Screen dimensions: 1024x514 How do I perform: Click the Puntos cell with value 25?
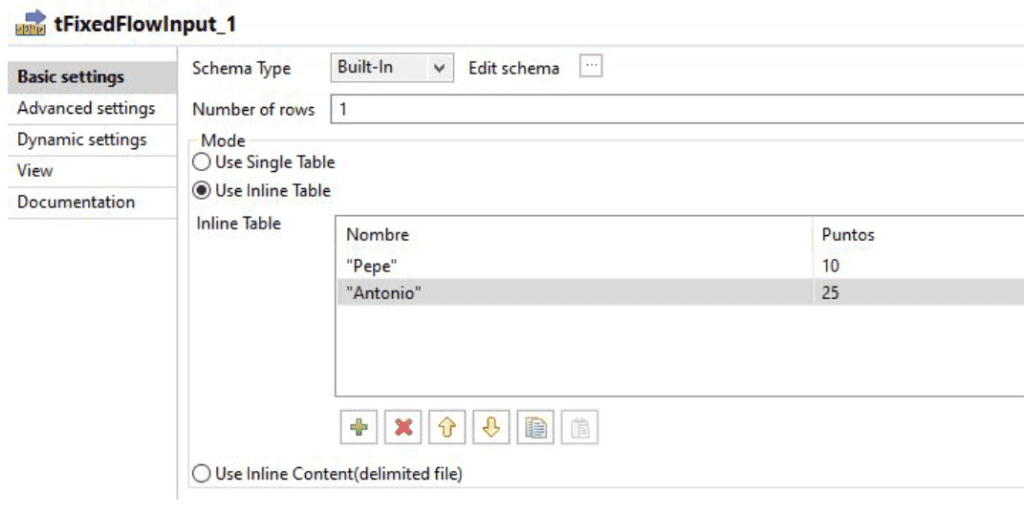tap(919, 292)
